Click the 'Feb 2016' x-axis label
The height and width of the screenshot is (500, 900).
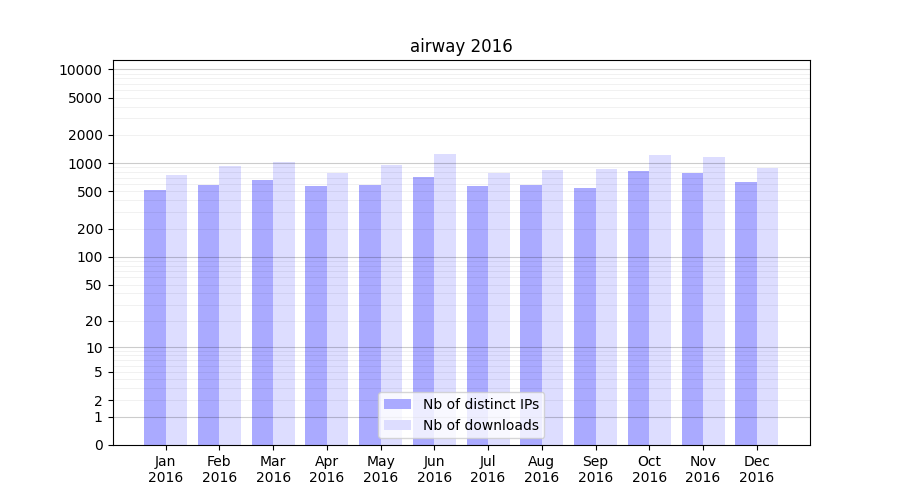point(219,469)
